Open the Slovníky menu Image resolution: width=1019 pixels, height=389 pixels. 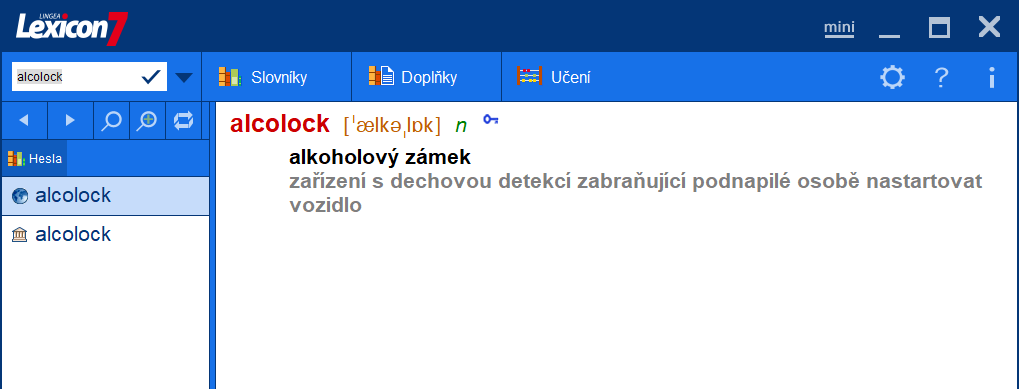pyautogui.click(x=276, y=77)
